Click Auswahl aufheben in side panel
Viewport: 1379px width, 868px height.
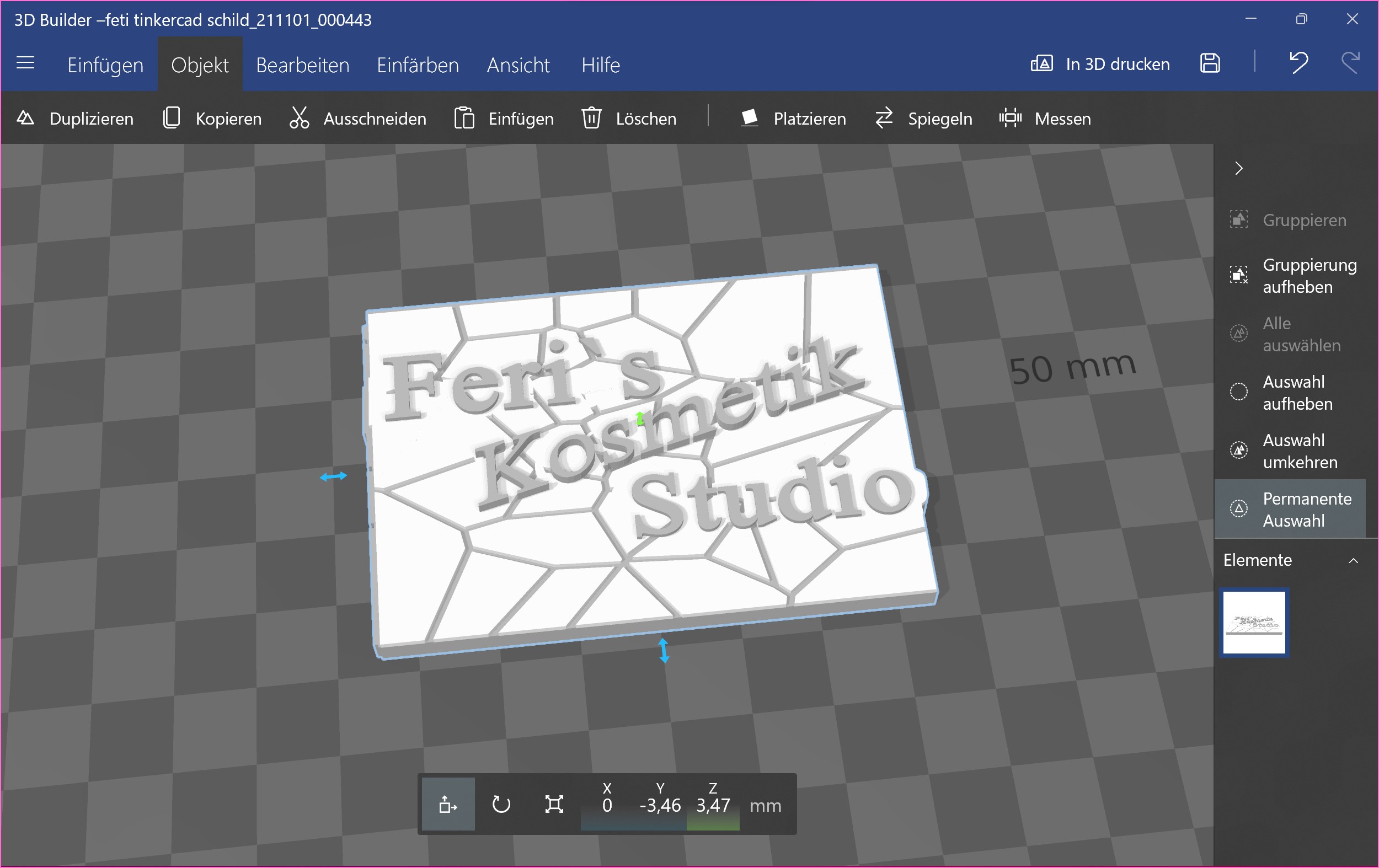pos(1291,393)
